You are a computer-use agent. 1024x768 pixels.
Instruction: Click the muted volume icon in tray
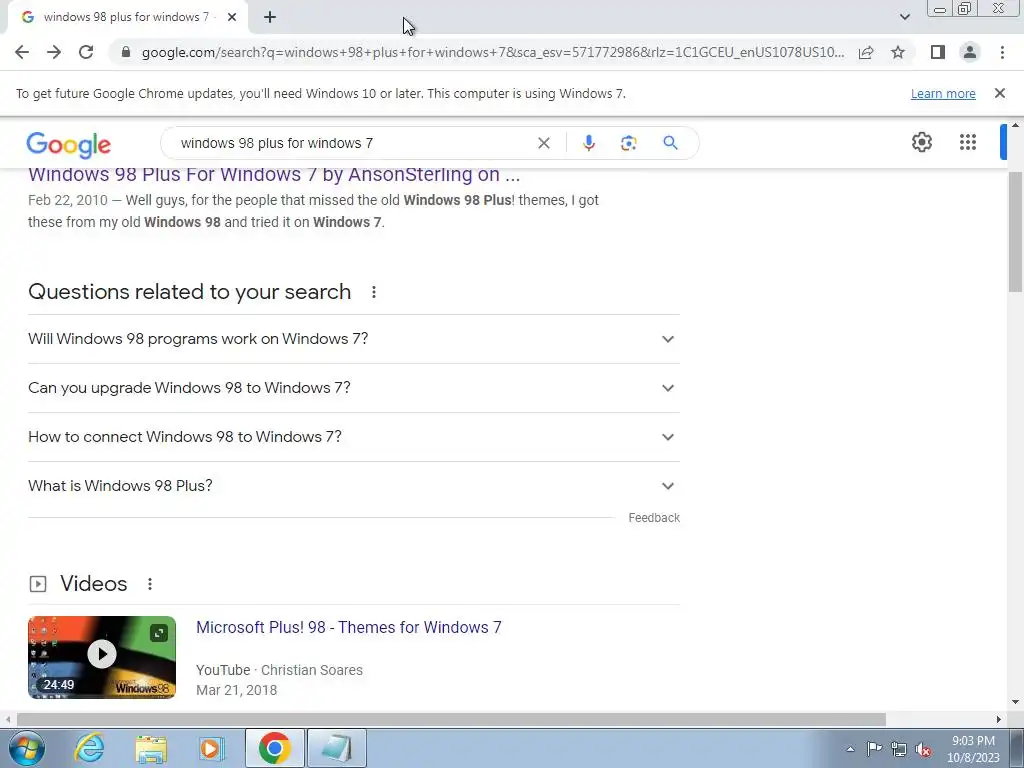(x=923, y=749)
